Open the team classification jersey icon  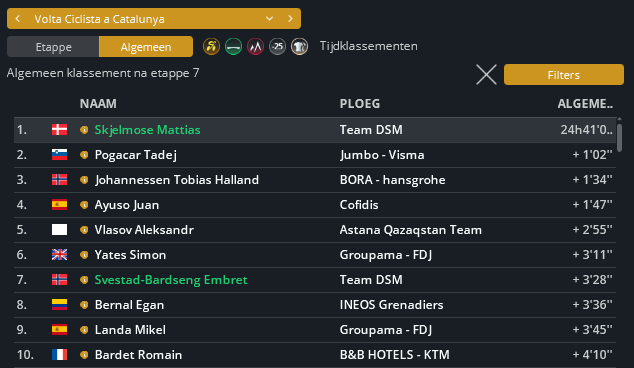coord(299,47)
